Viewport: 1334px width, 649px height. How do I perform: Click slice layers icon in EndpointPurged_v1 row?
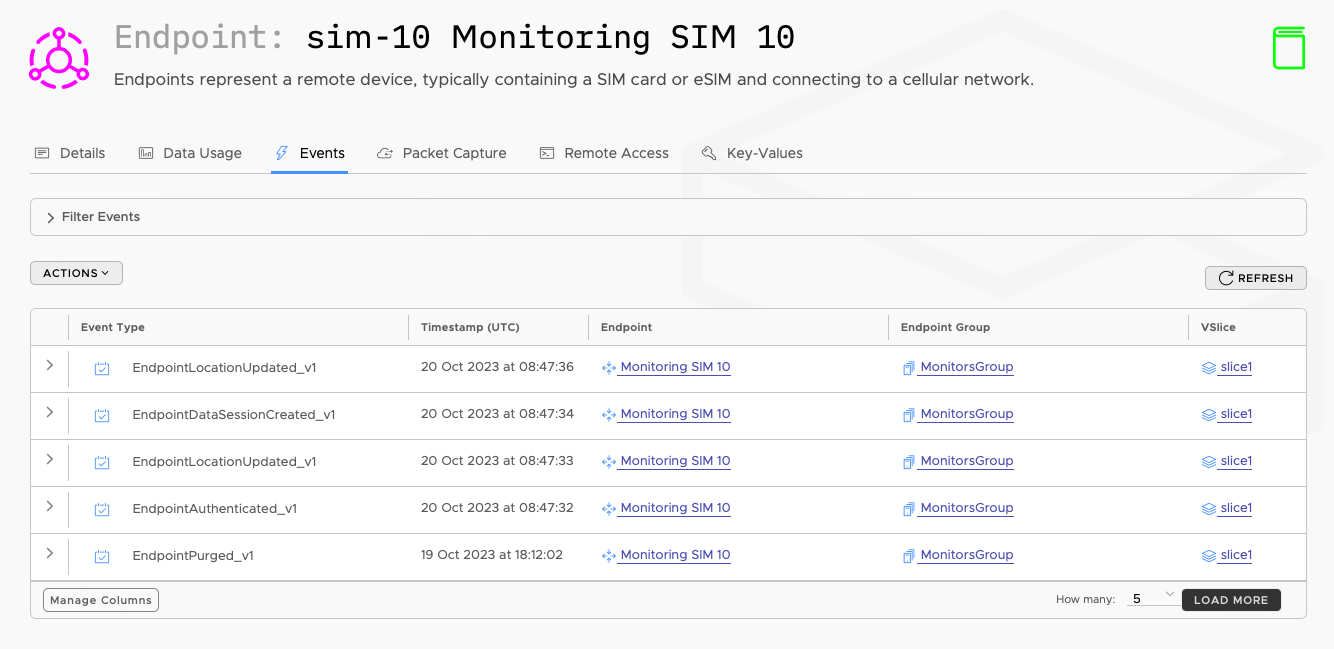click(1208, 556)
